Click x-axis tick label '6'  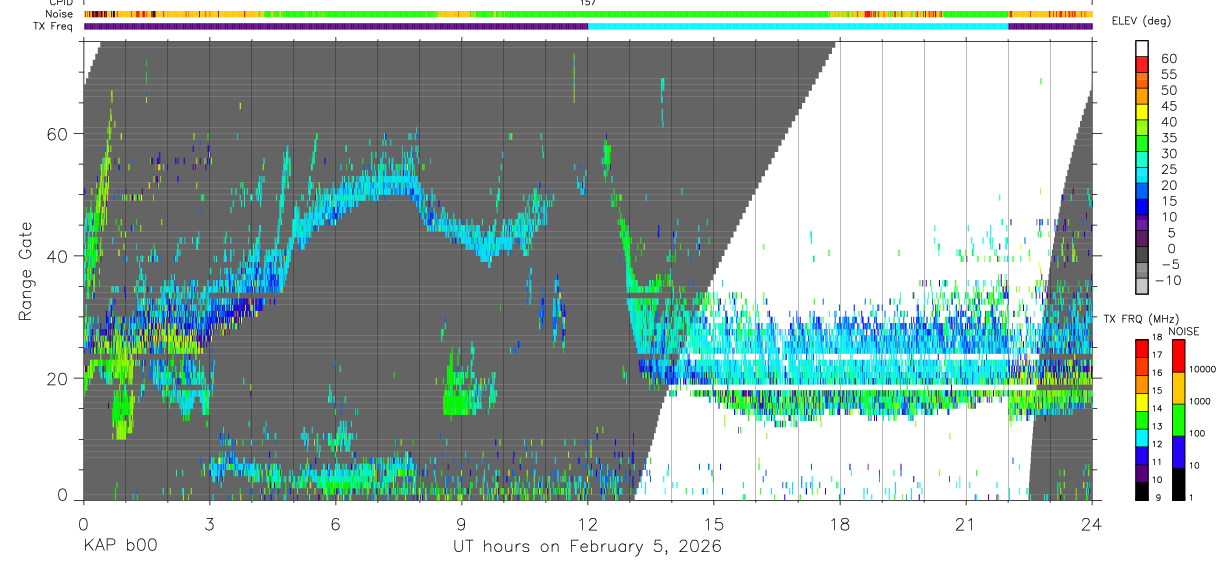point(335,524)
